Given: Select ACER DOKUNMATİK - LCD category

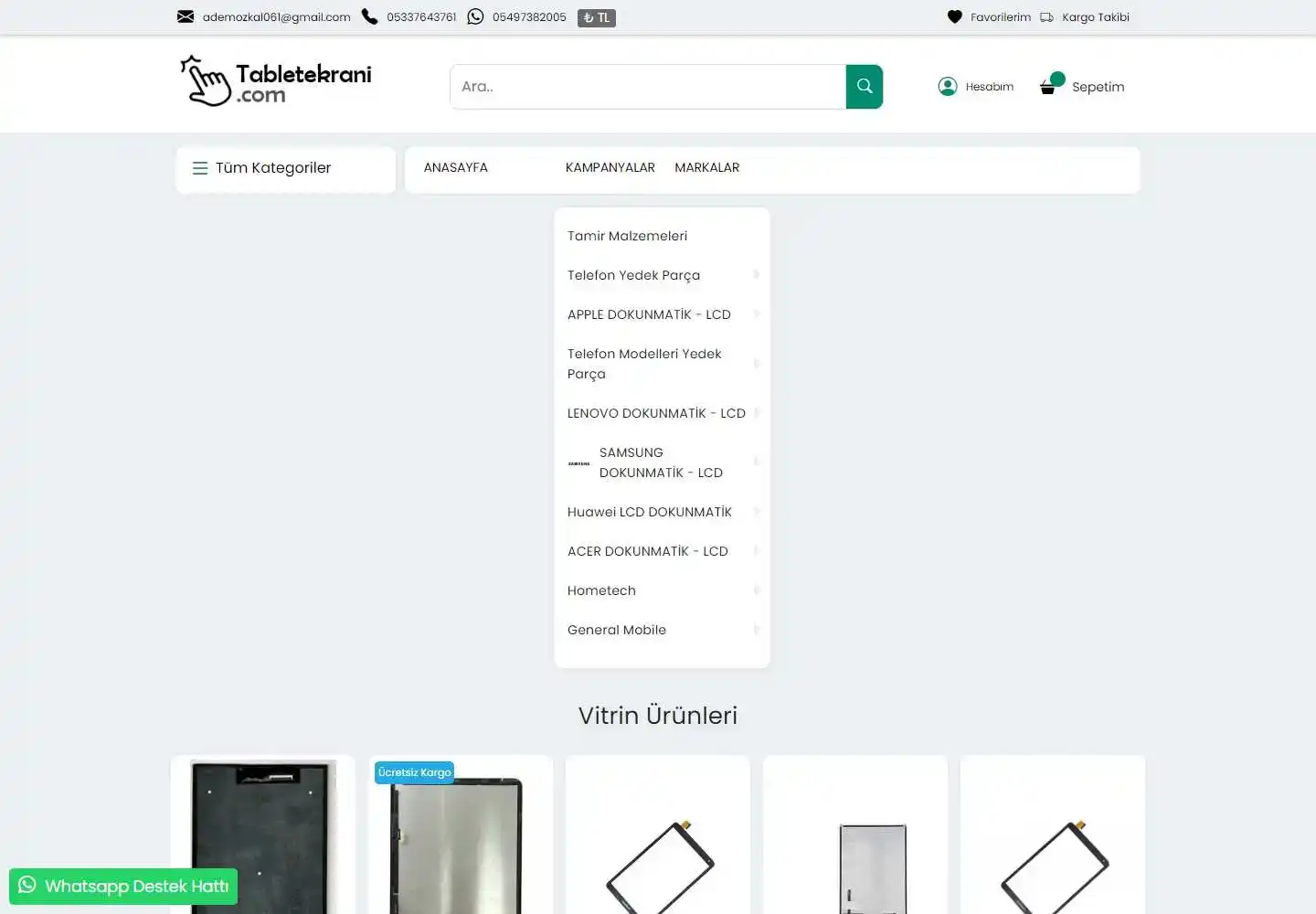Looking at the screenshot, I should pos(648,551).
